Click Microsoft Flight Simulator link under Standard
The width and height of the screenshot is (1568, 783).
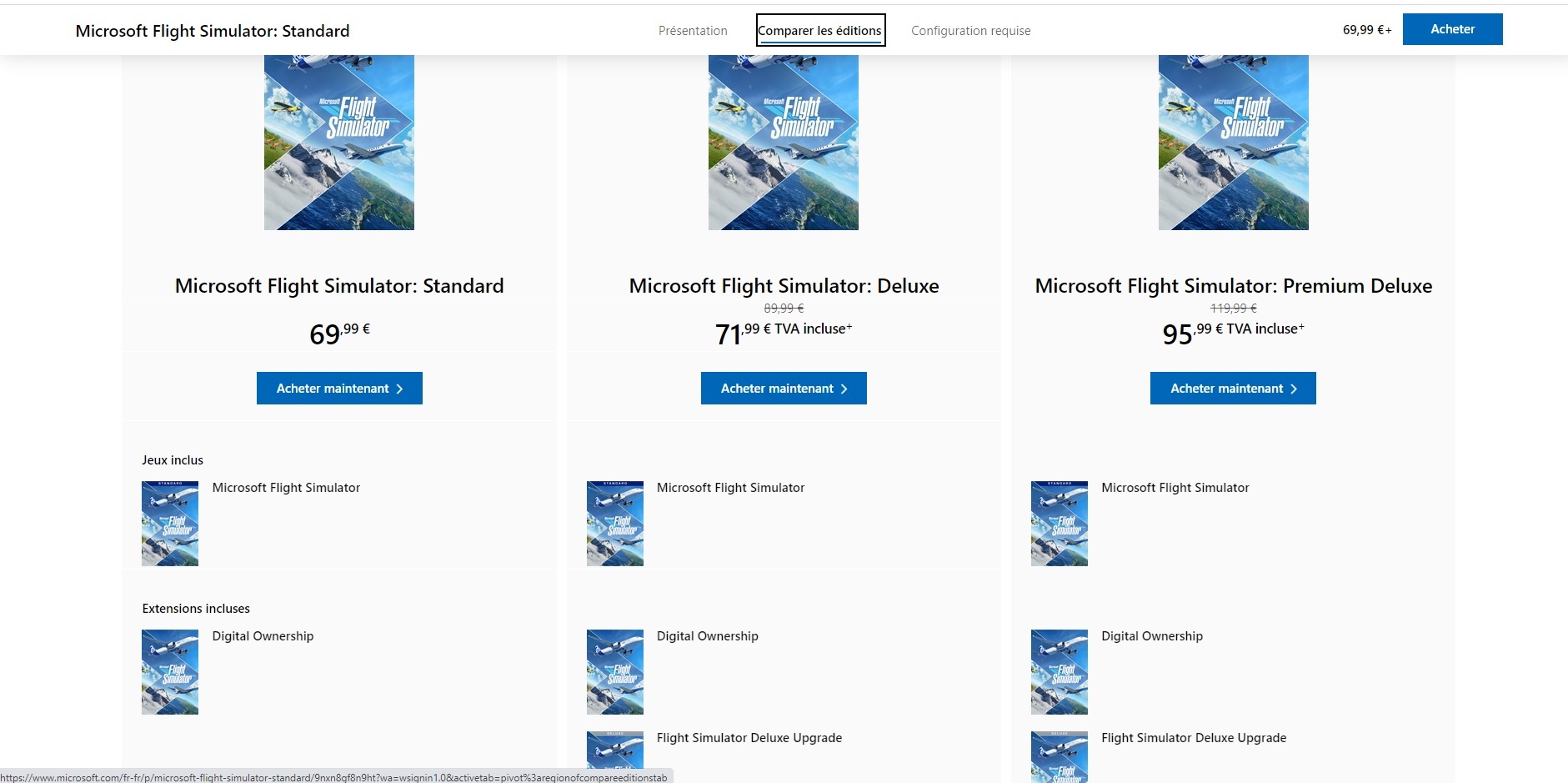pyautogui.click(x=286, y=488)
